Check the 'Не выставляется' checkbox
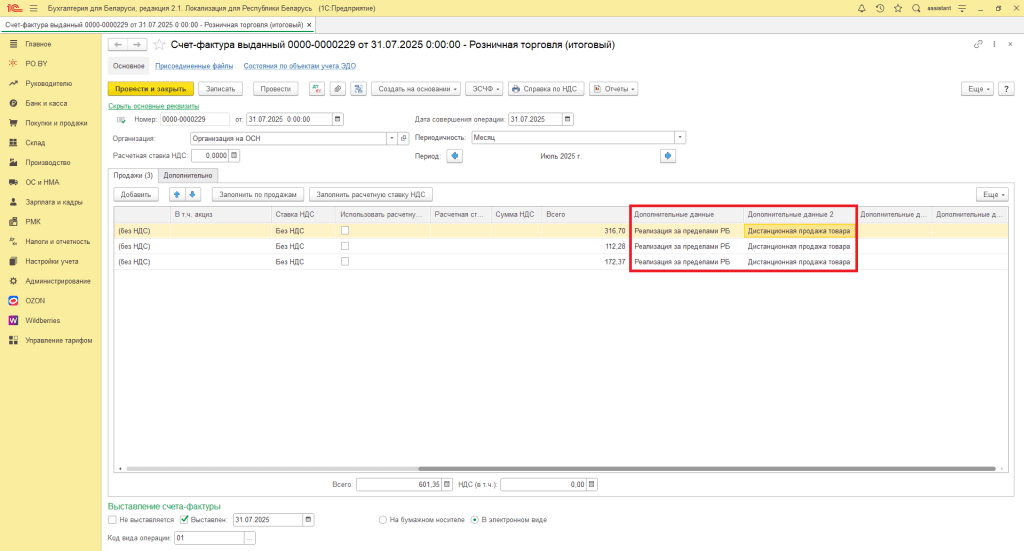 tap(113, 520)
